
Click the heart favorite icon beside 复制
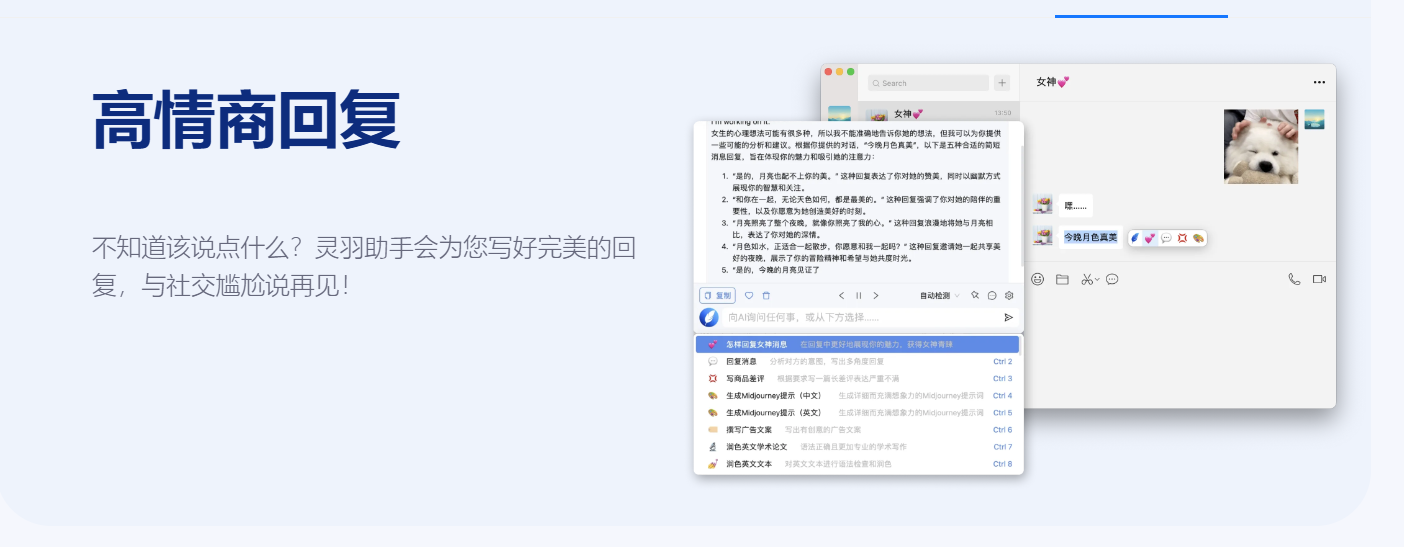pyautogui.click(x=749, y=295)
